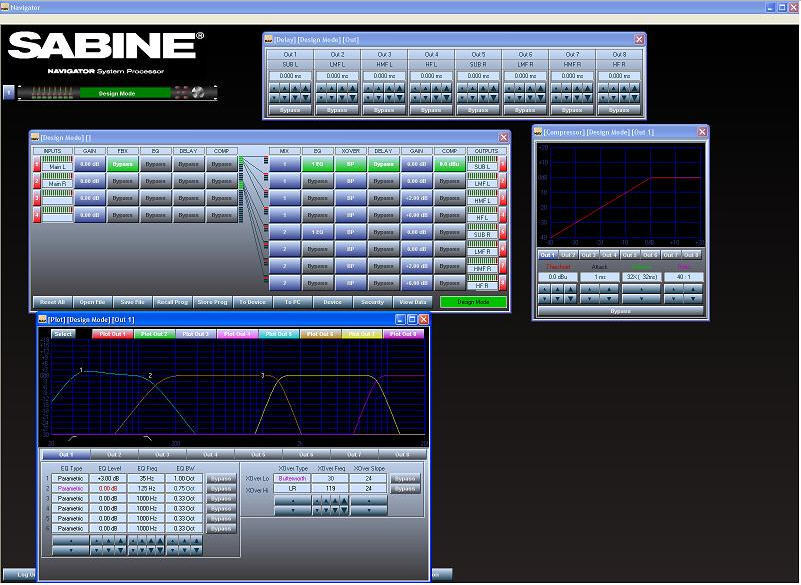Click the Delay window title bar icon
801x585 pixels.
click(269, 40)
